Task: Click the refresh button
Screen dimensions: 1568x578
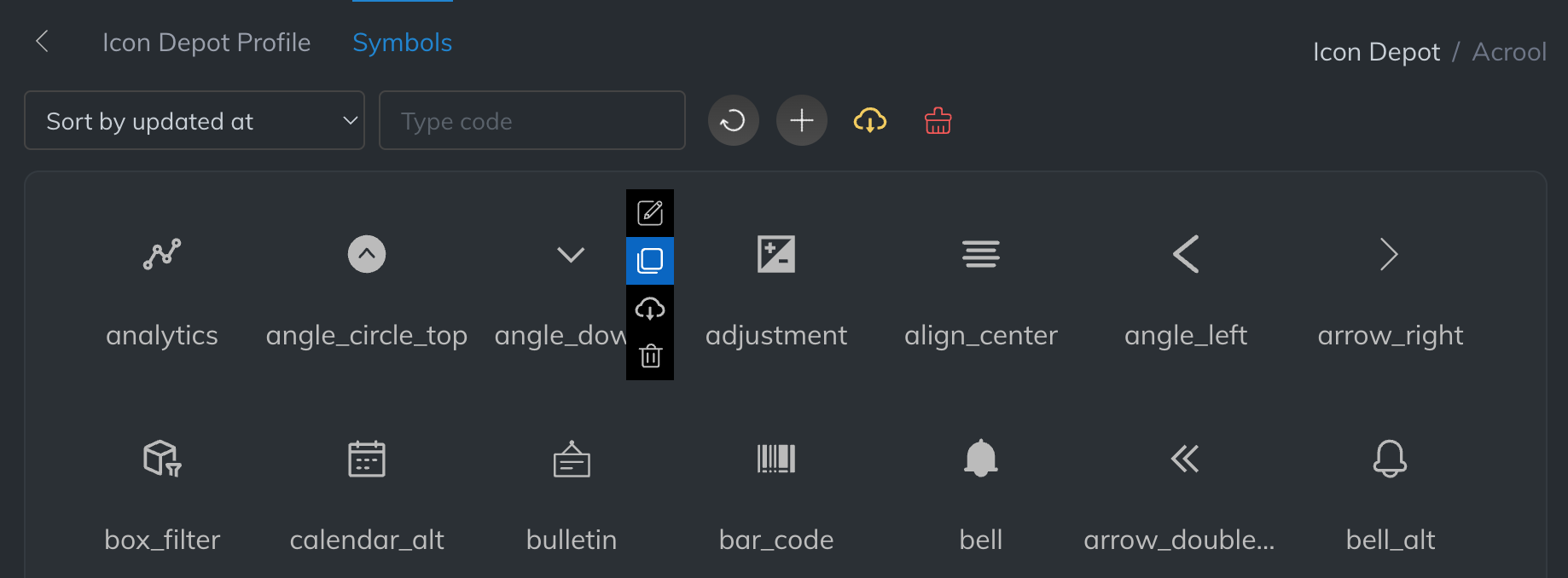Action: [x=733, y=121]
